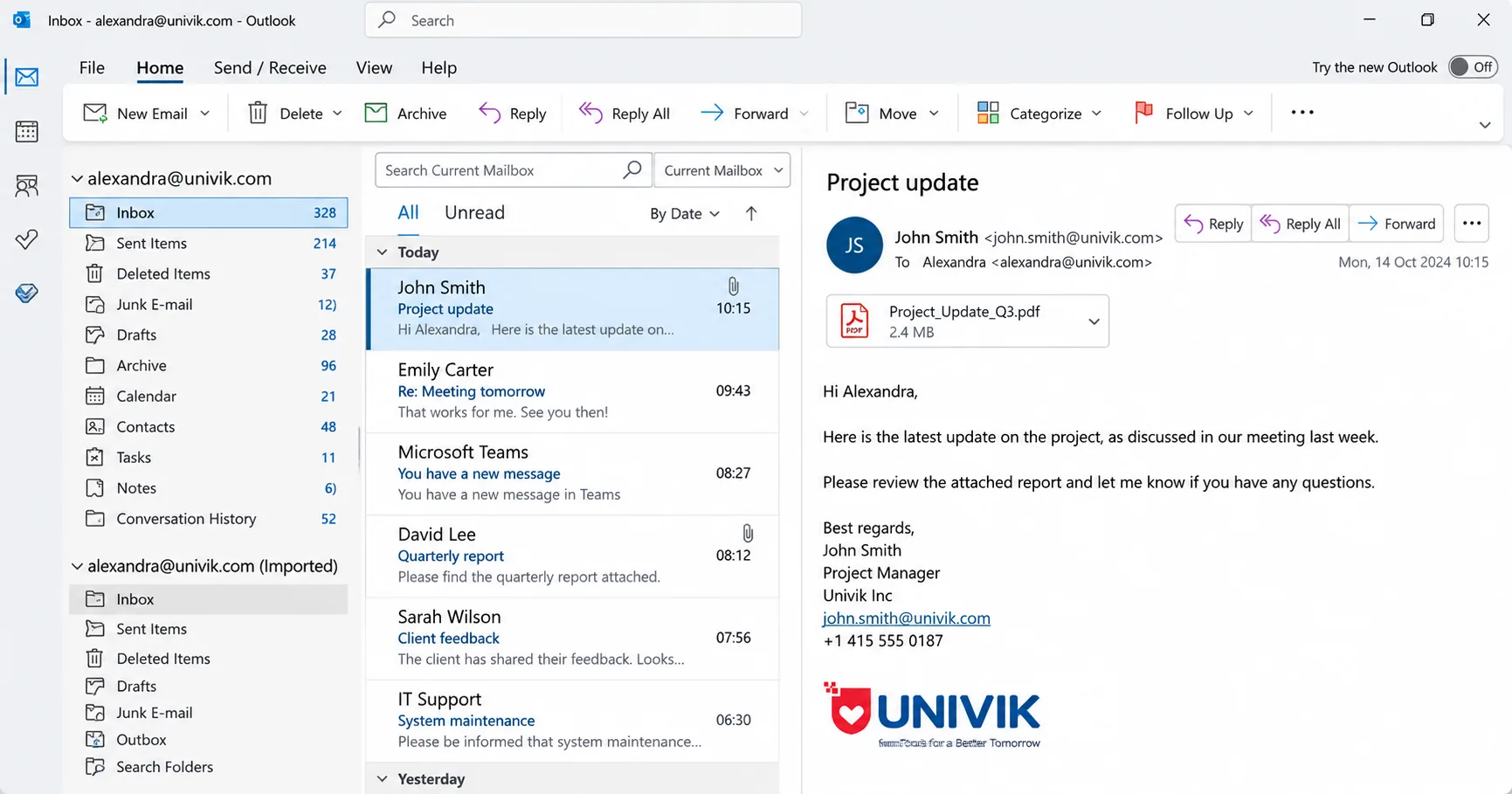This screenshot has height=794, width=1512.
Task: Open Emily Carter's Re: Meeting tomorrow email
Action: click(573, 390)
